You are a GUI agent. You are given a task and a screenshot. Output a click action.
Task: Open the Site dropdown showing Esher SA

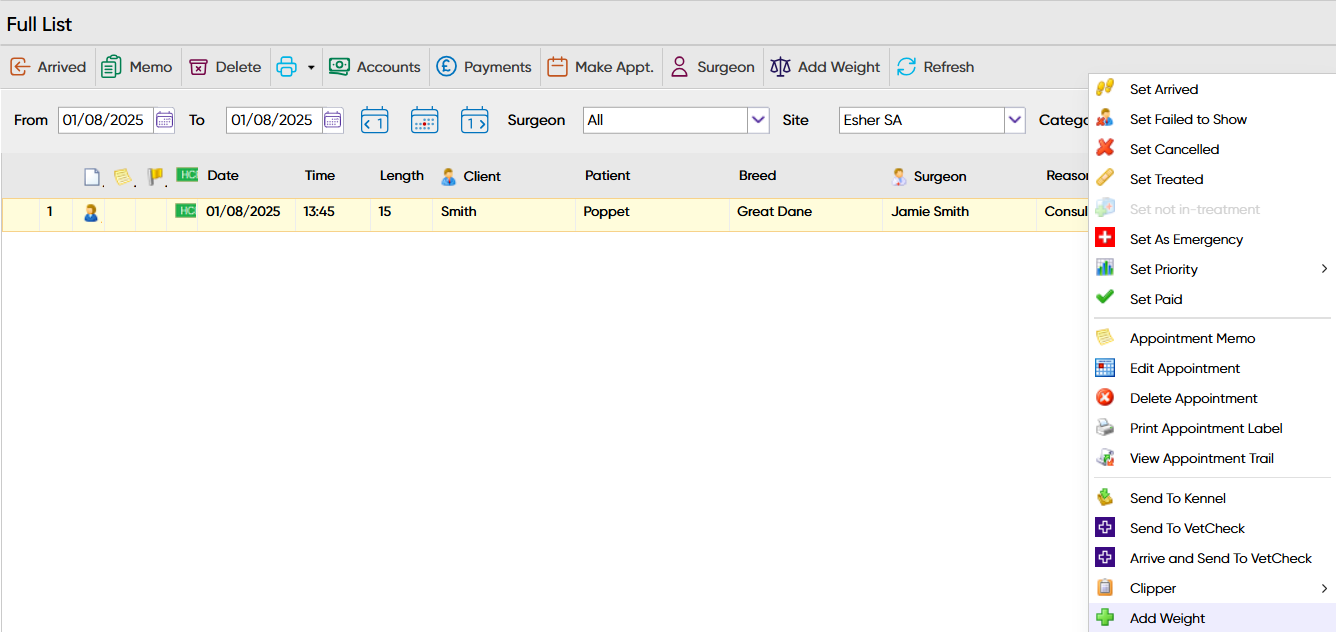(1015, 120)
